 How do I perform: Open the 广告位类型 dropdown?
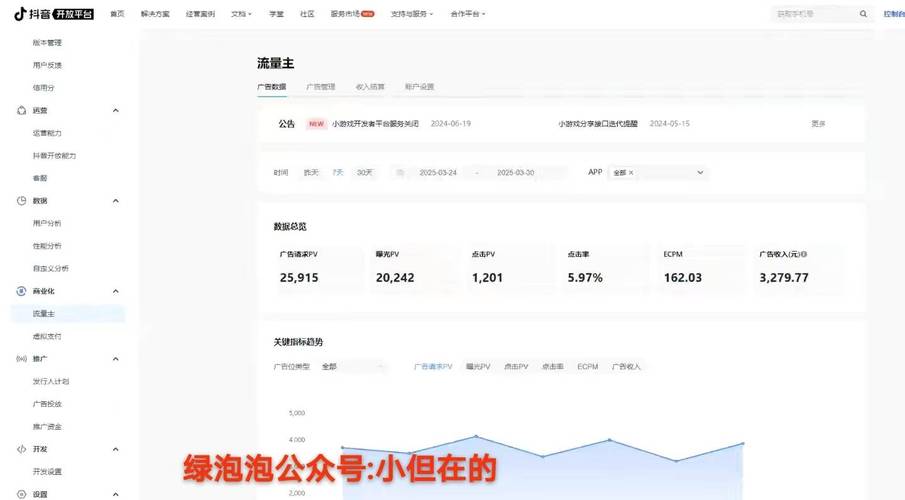[353, 367]
